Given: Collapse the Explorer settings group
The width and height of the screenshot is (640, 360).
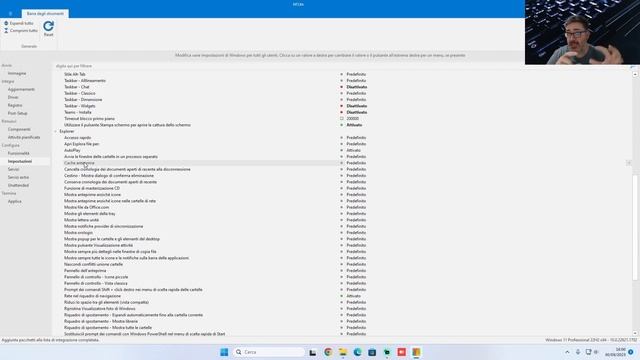Looking at the screenshot, I should tap(56, 131).
